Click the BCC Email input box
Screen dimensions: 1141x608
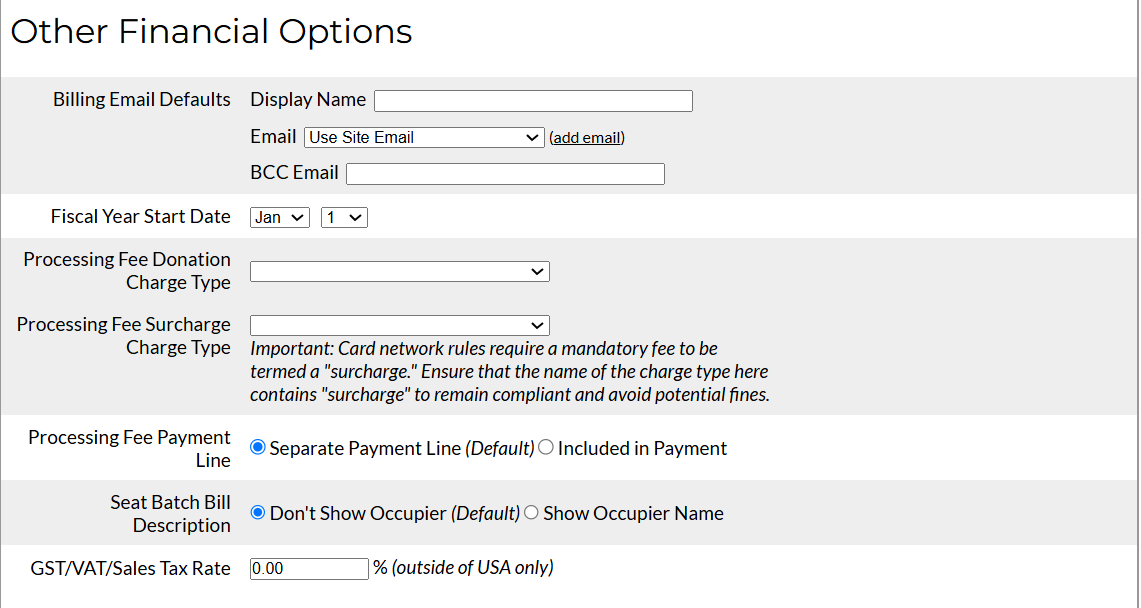tap(505, 173)
